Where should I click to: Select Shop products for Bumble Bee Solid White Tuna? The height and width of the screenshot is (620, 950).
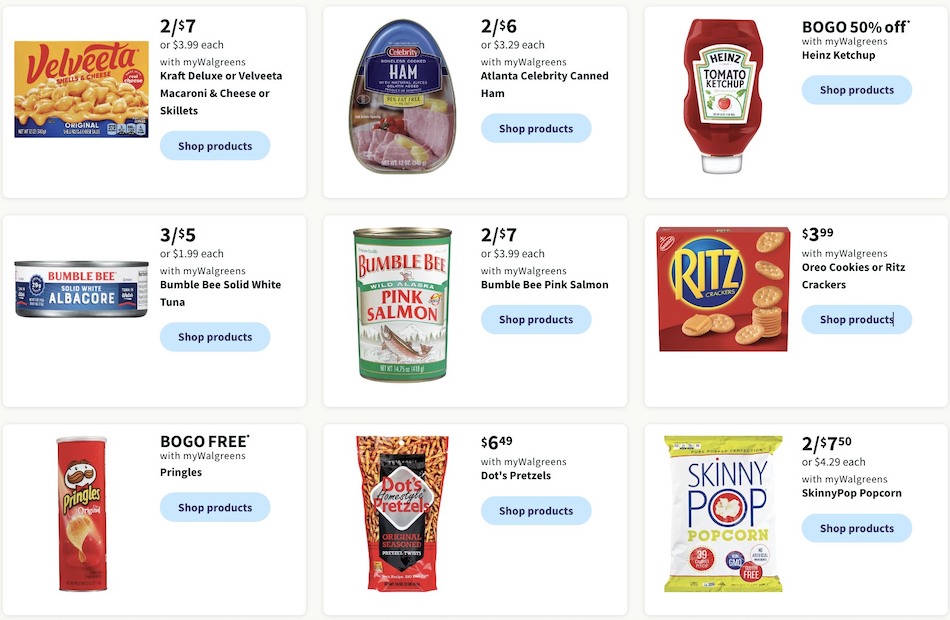pyautogui.click(x=215, y=337)
